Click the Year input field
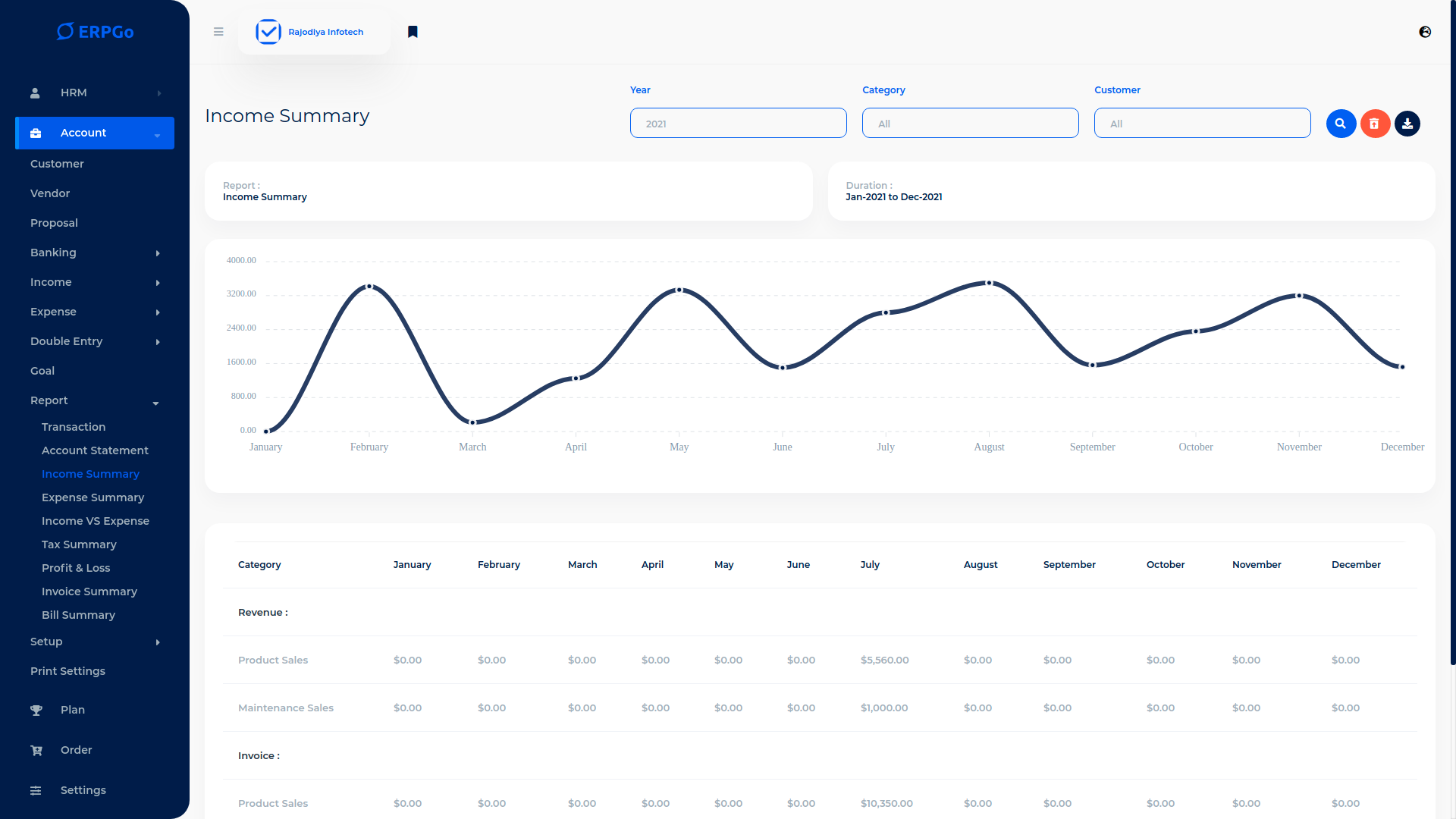The image size is (1456, 819). pyautogui.click(x=738, y=124)
